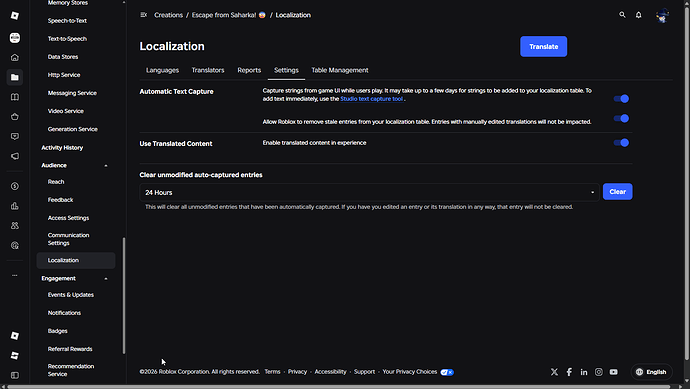Switch to the Reports tab

pos(249,70)
